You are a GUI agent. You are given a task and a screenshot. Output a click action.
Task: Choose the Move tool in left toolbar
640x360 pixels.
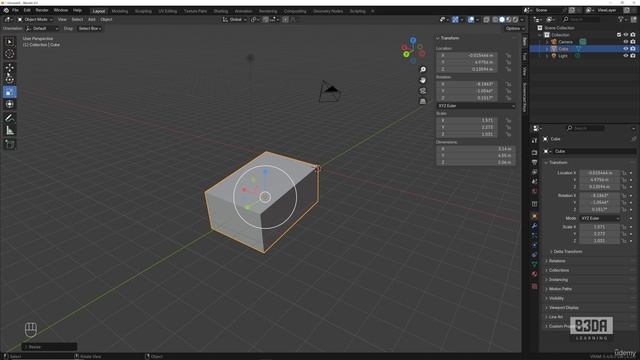coord(9,67)
